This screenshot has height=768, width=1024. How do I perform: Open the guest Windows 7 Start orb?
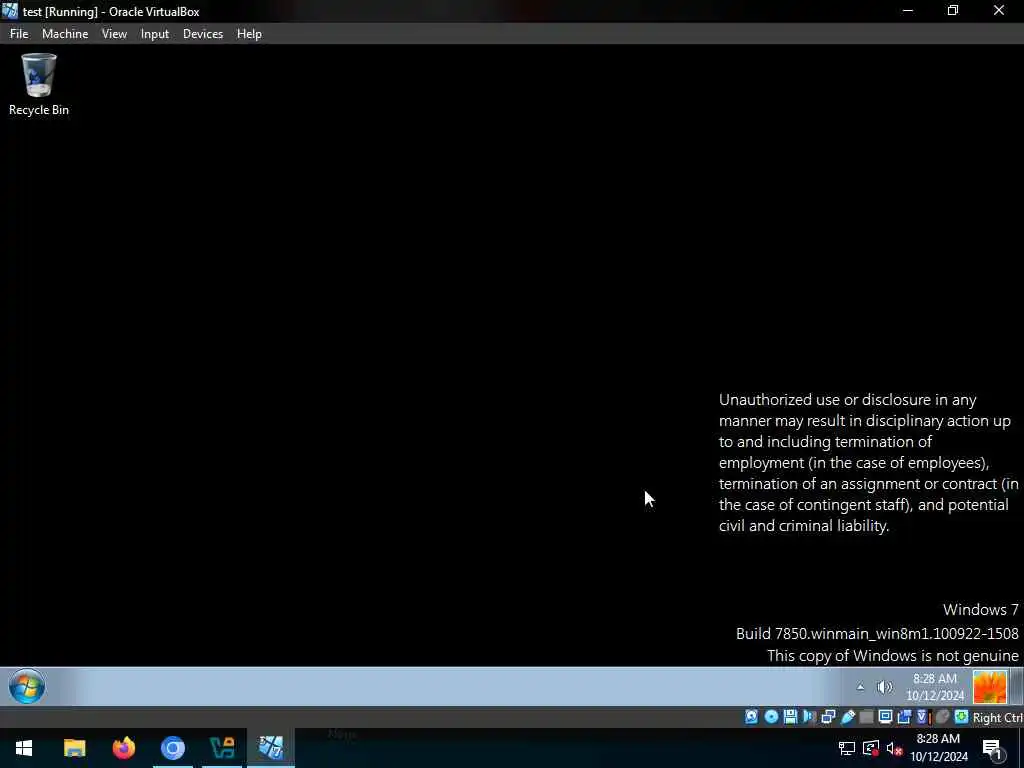pos(27,686)
